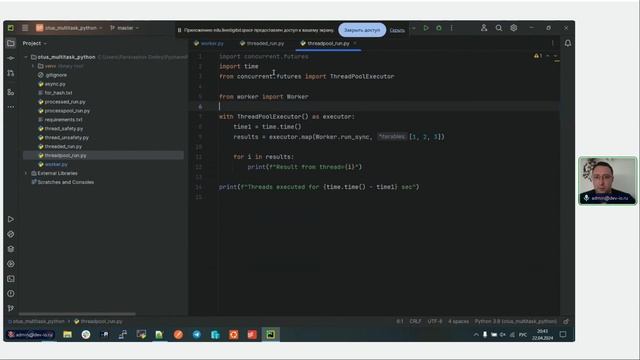The height and width of the screenshot is (360, 640).
Task: Click the blue stop screen sharing button
Action: click(362, 30)
